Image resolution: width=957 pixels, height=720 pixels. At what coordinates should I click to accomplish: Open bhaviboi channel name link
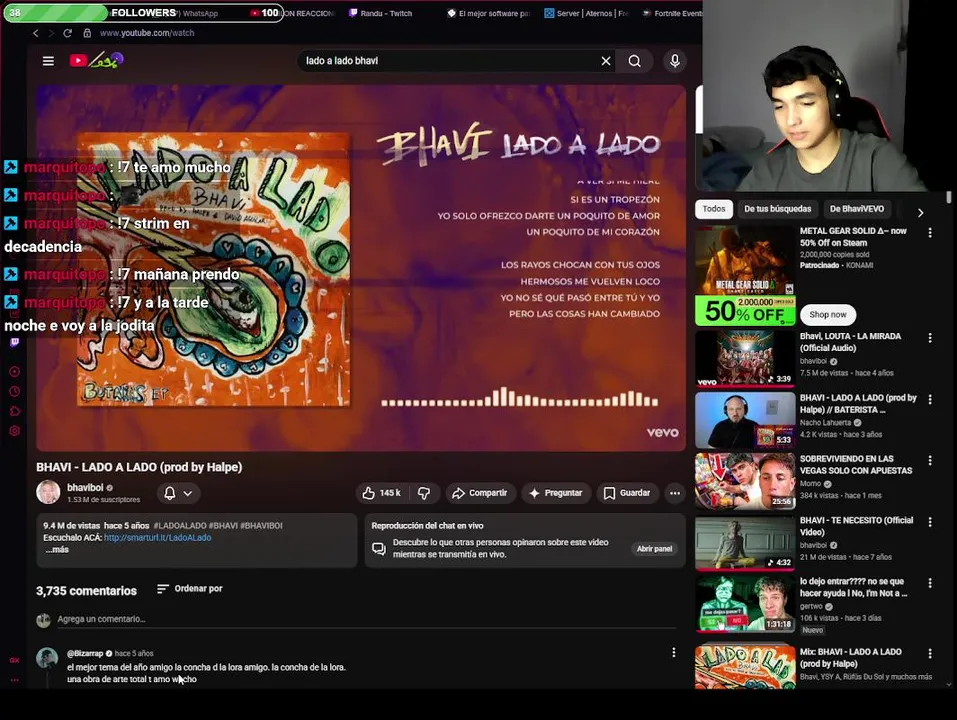85,488
